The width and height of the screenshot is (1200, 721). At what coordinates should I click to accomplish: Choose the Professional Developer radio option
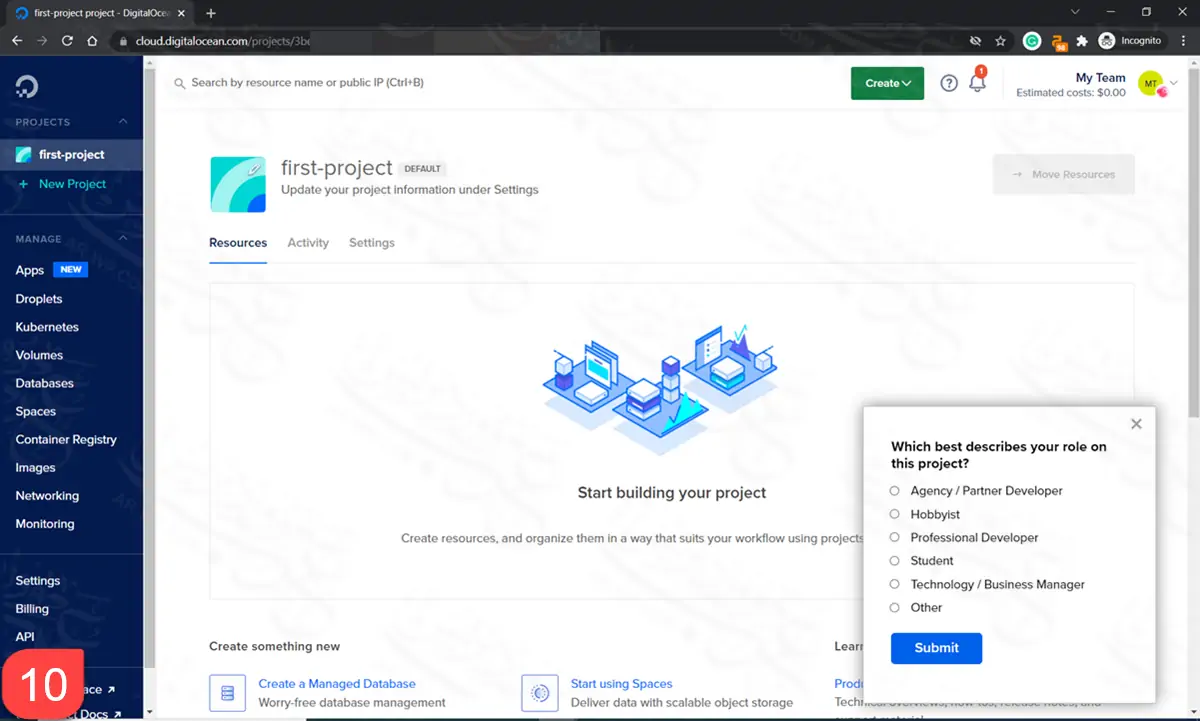coord(895,537)
